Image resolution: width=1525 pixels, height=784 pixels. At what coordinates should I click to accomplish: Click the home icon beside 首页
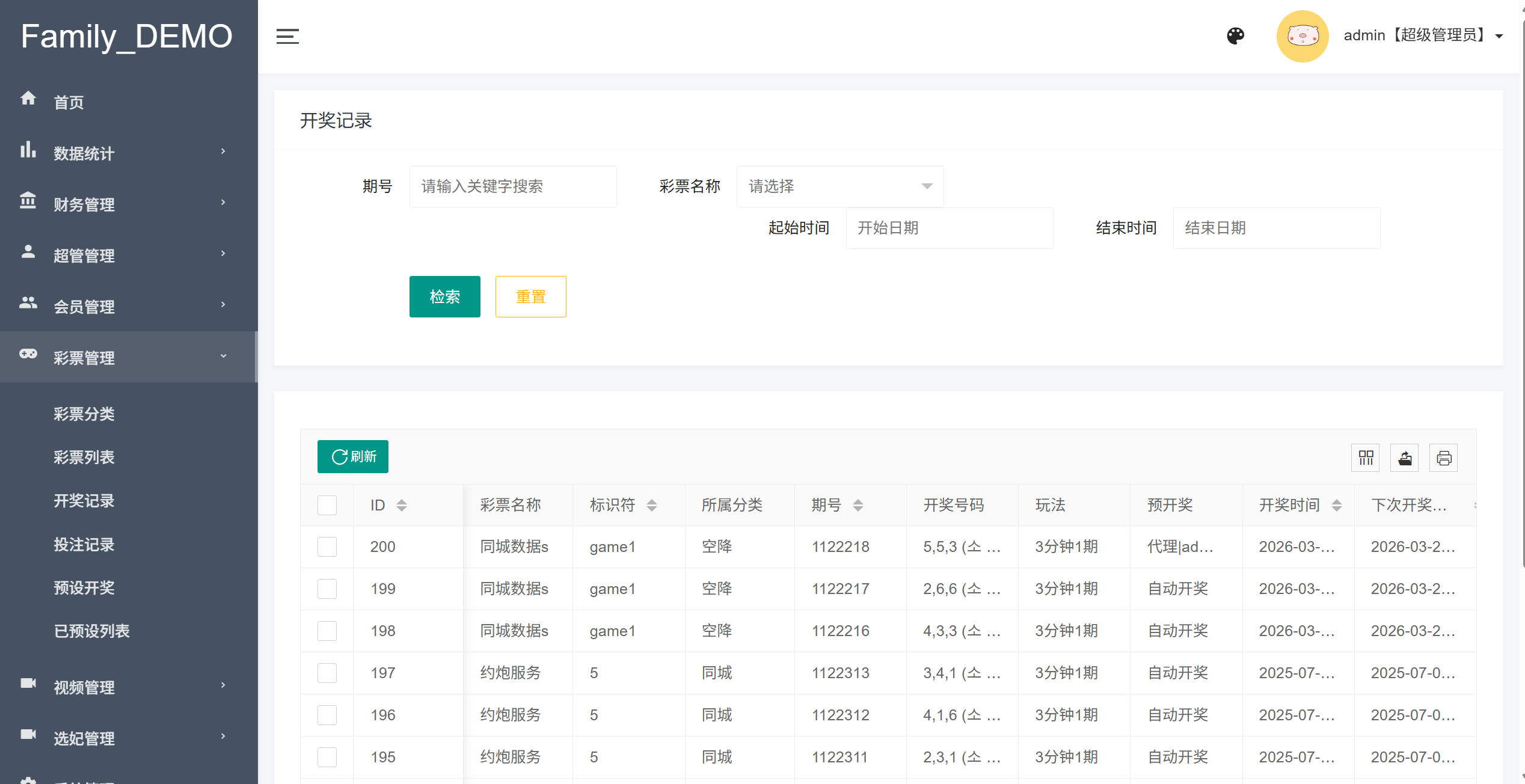(28, 99)
